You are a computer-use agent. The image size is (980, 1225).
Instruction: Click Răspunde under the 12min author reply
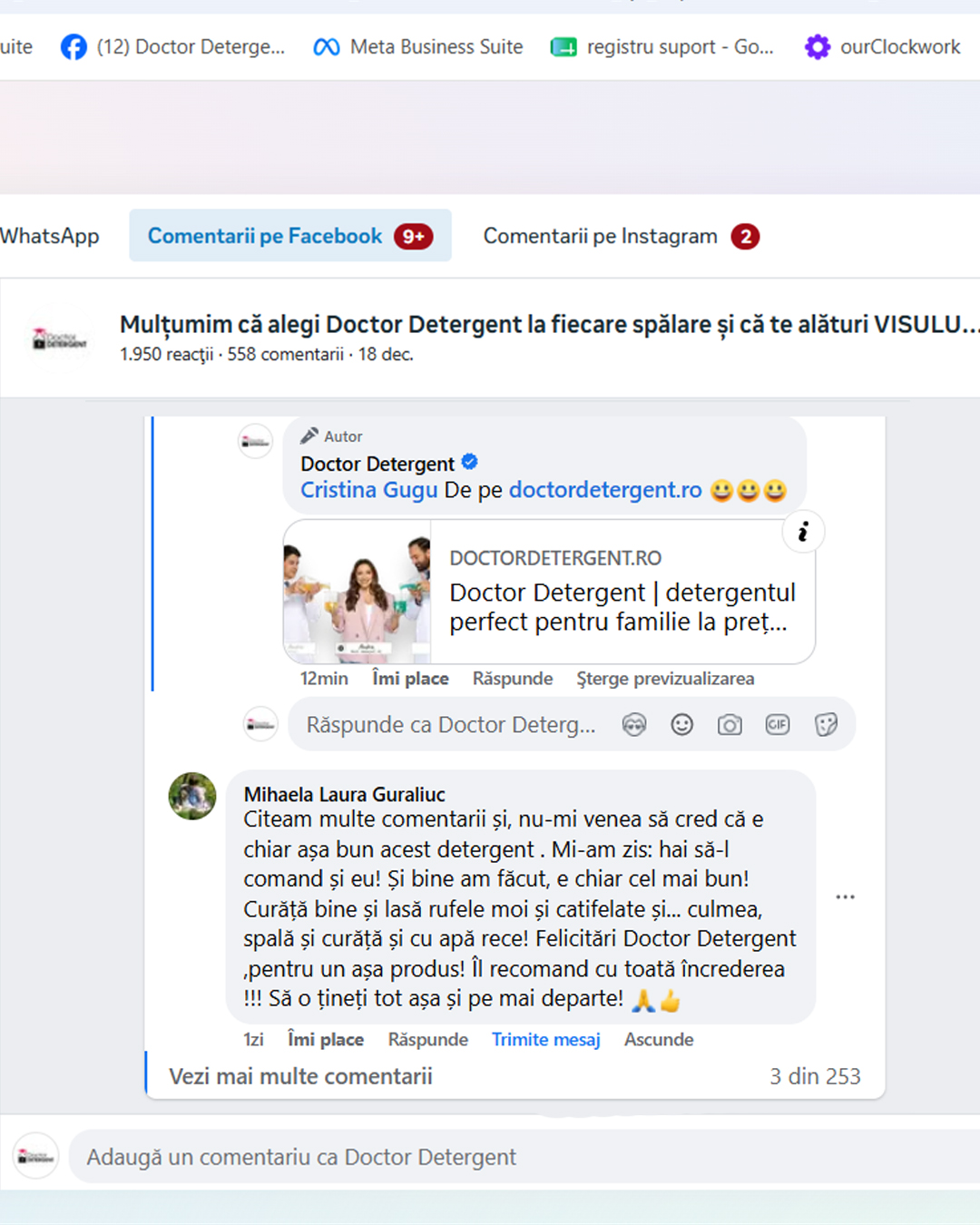513,679
